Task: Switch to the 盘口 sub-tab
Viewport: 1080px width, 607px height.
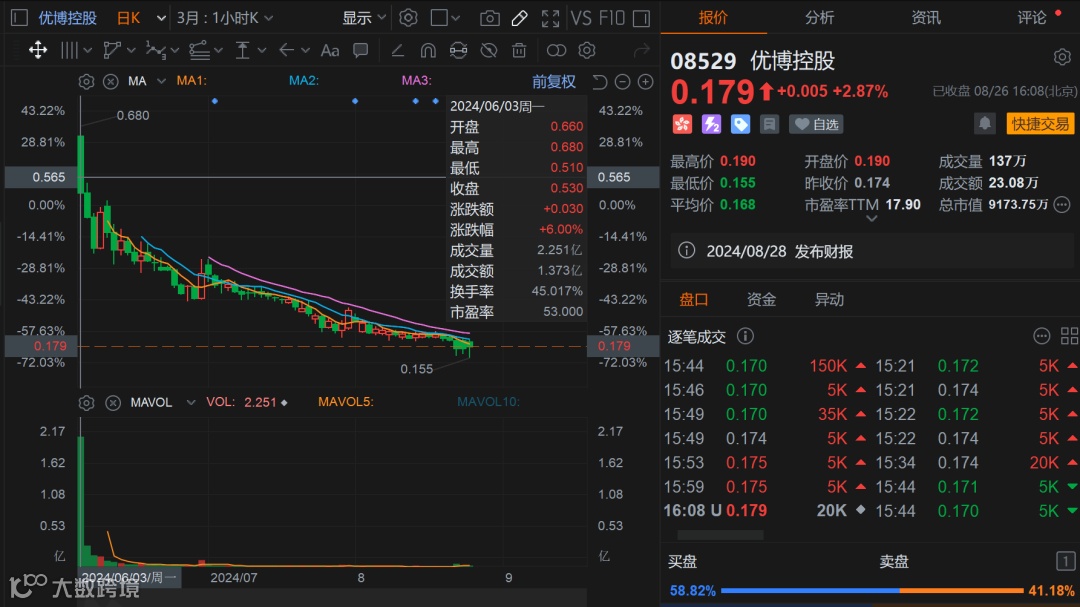Action: click(x=694, y=300)
